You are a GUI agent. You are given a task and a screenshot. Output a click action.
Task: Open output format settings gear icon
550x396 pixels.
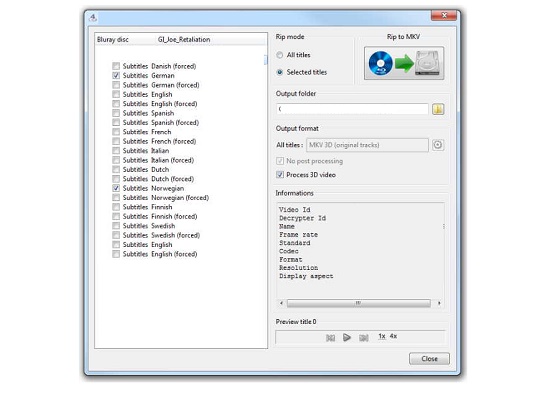click(x=437, y=145)
